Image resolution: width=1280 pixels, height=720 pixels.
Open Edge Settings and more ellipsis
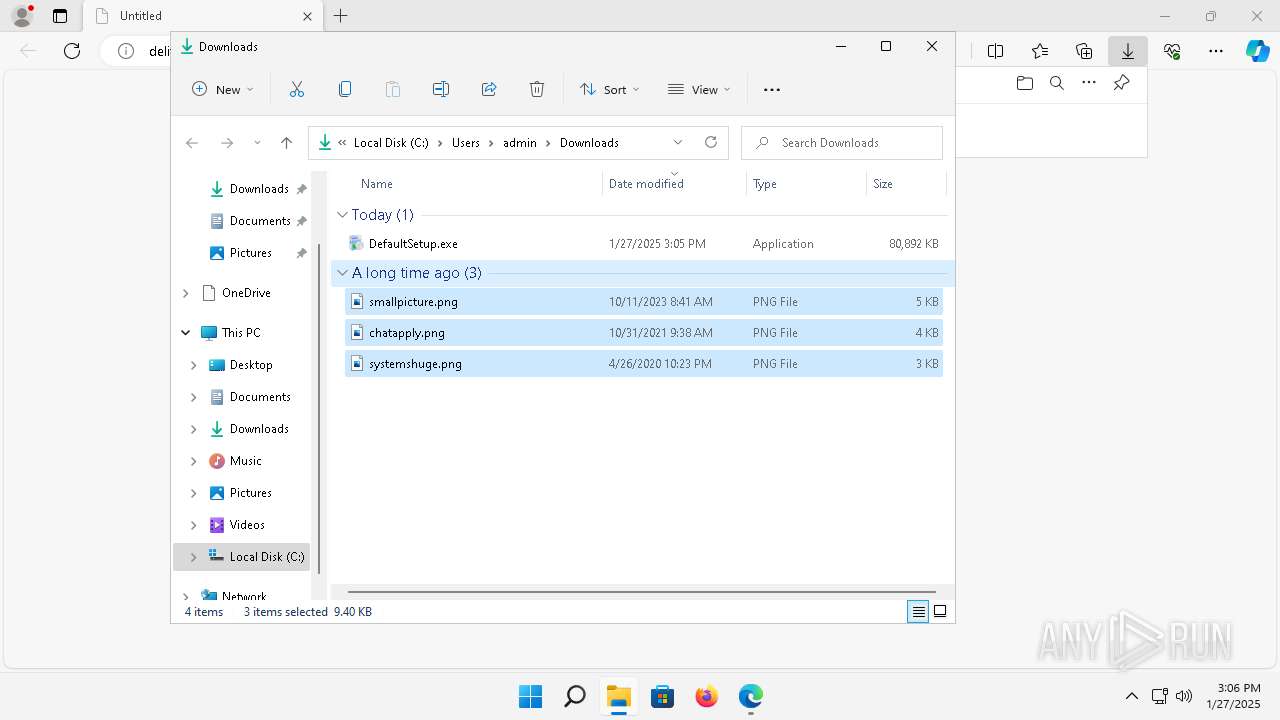pos(1216,51)
